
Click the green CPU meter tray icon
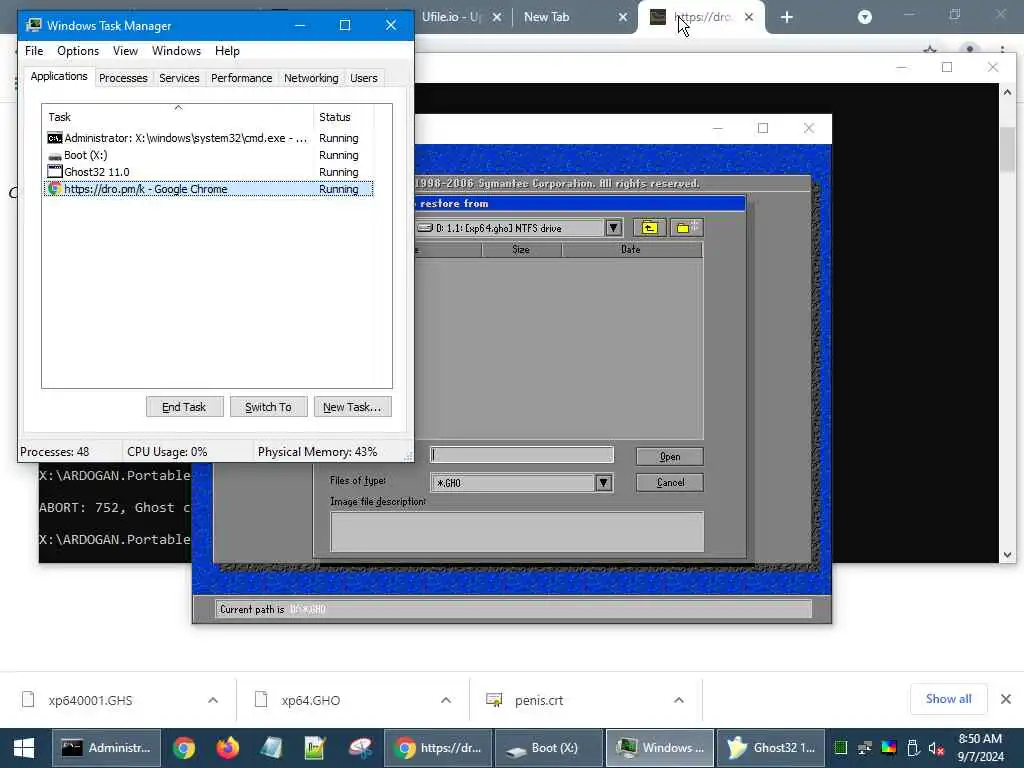[841, 748]
